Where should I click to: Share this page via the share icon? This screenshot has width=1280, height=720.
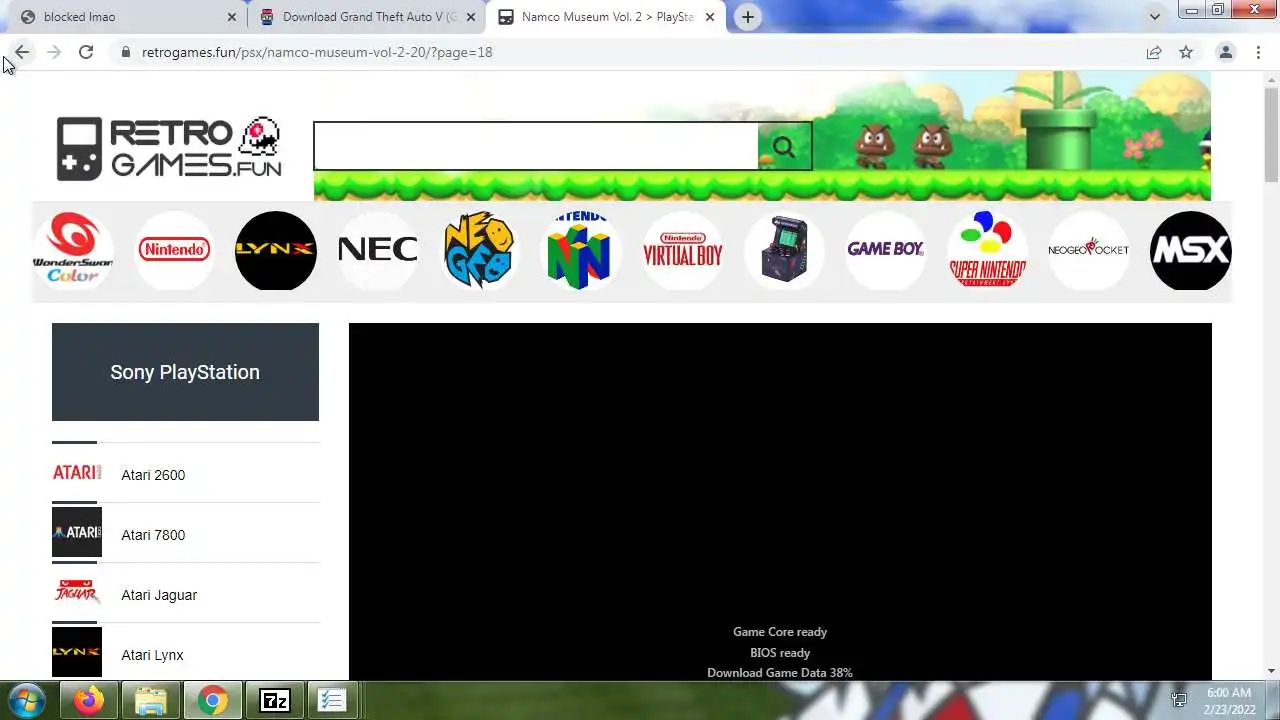pyautogui.click(x=1154, y=52)
